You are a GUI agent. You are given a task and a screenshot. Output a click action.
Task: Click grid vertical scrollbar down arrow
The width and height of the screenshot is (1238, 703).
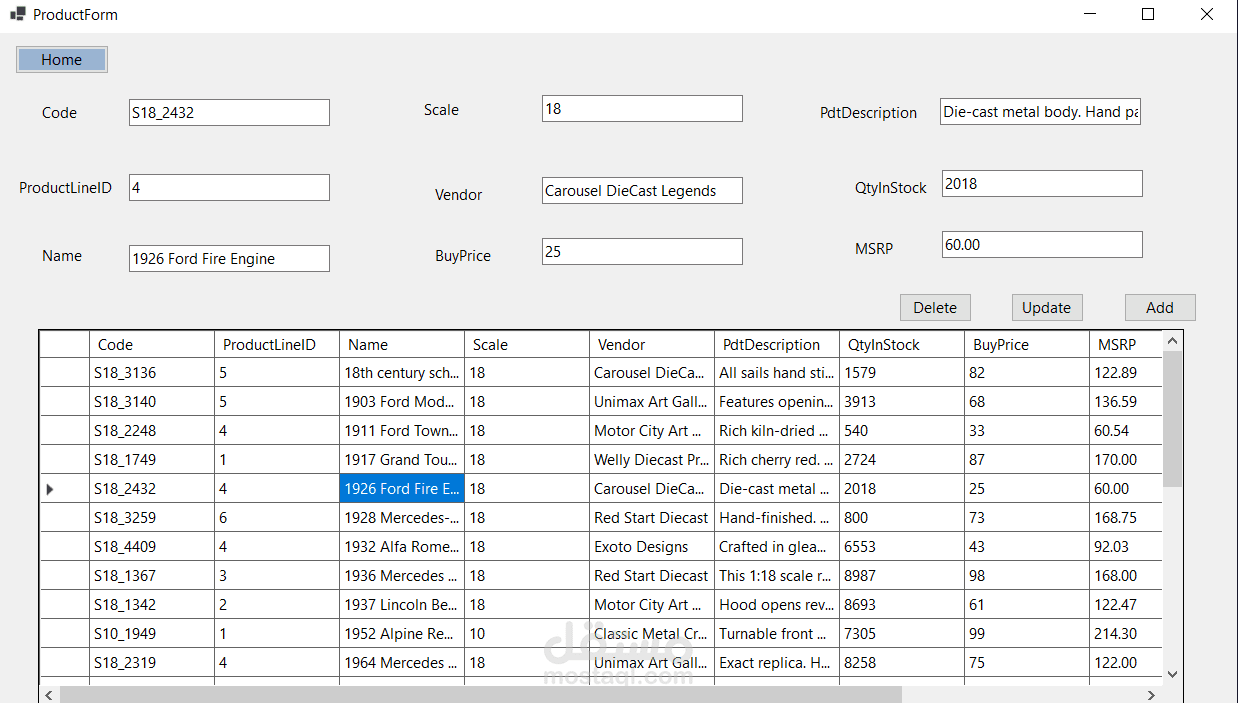tap(1172, 675)
